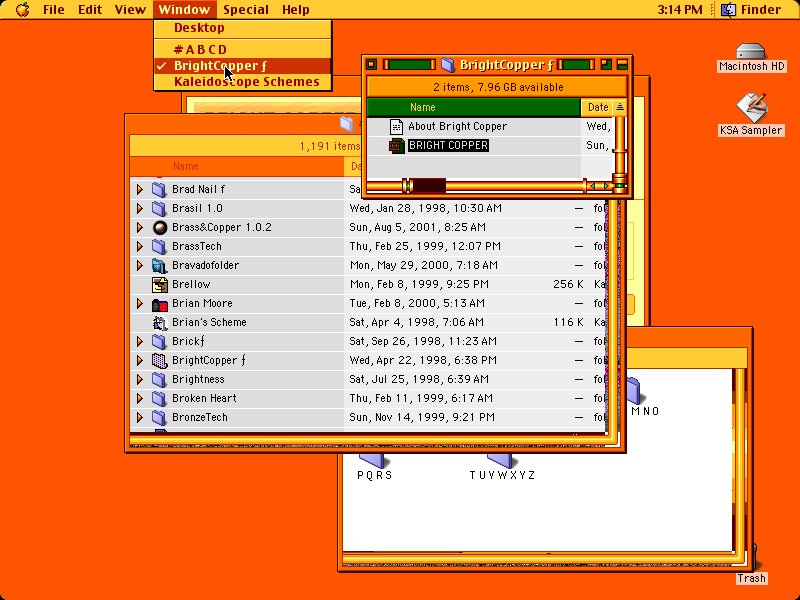Click the Brellow date Mon, Feb 8, 1999, 9:25 PM
This screenshot has width=800, height=600.
click(x=419, y=284)
